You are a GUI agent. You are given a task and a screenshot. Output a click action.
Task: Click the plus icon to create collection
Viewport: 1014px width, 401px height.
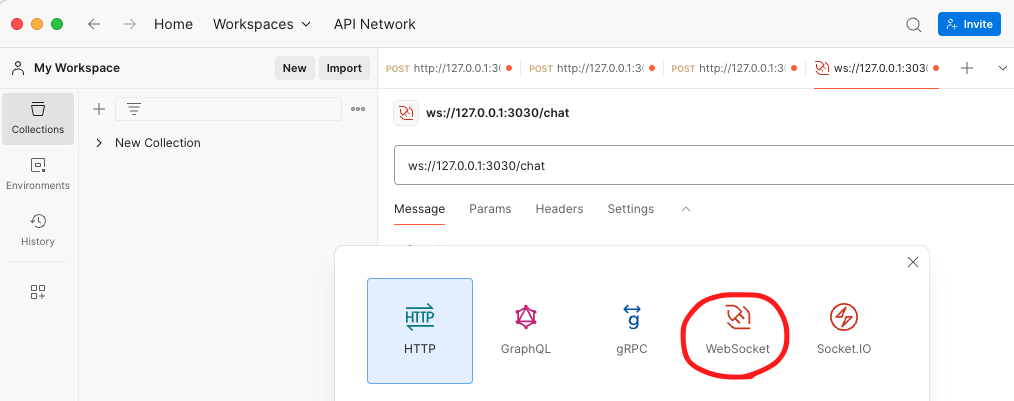[x=99, y=109]
